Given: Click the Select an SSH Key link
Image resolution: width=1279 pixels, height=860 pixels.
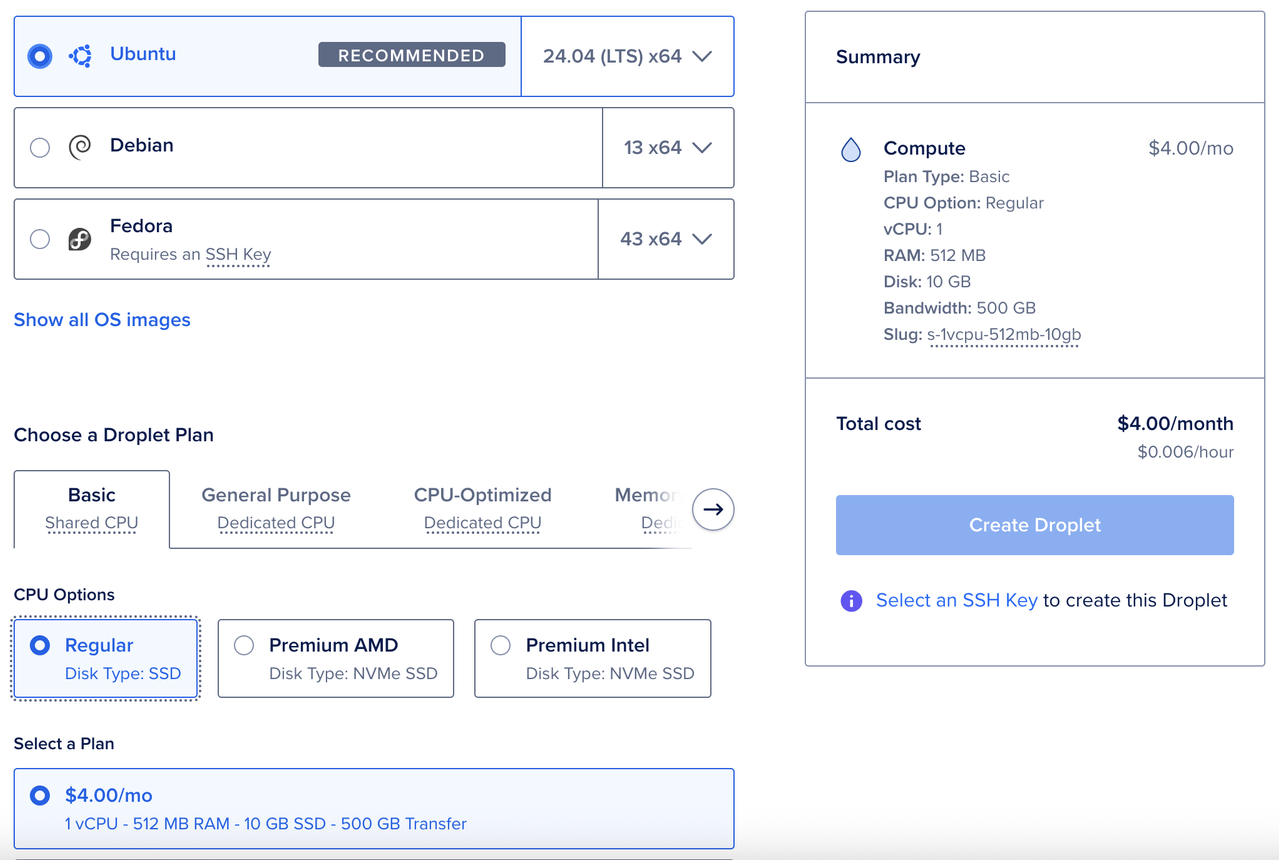Looking at the screenshot, I should tap(957, 601).
